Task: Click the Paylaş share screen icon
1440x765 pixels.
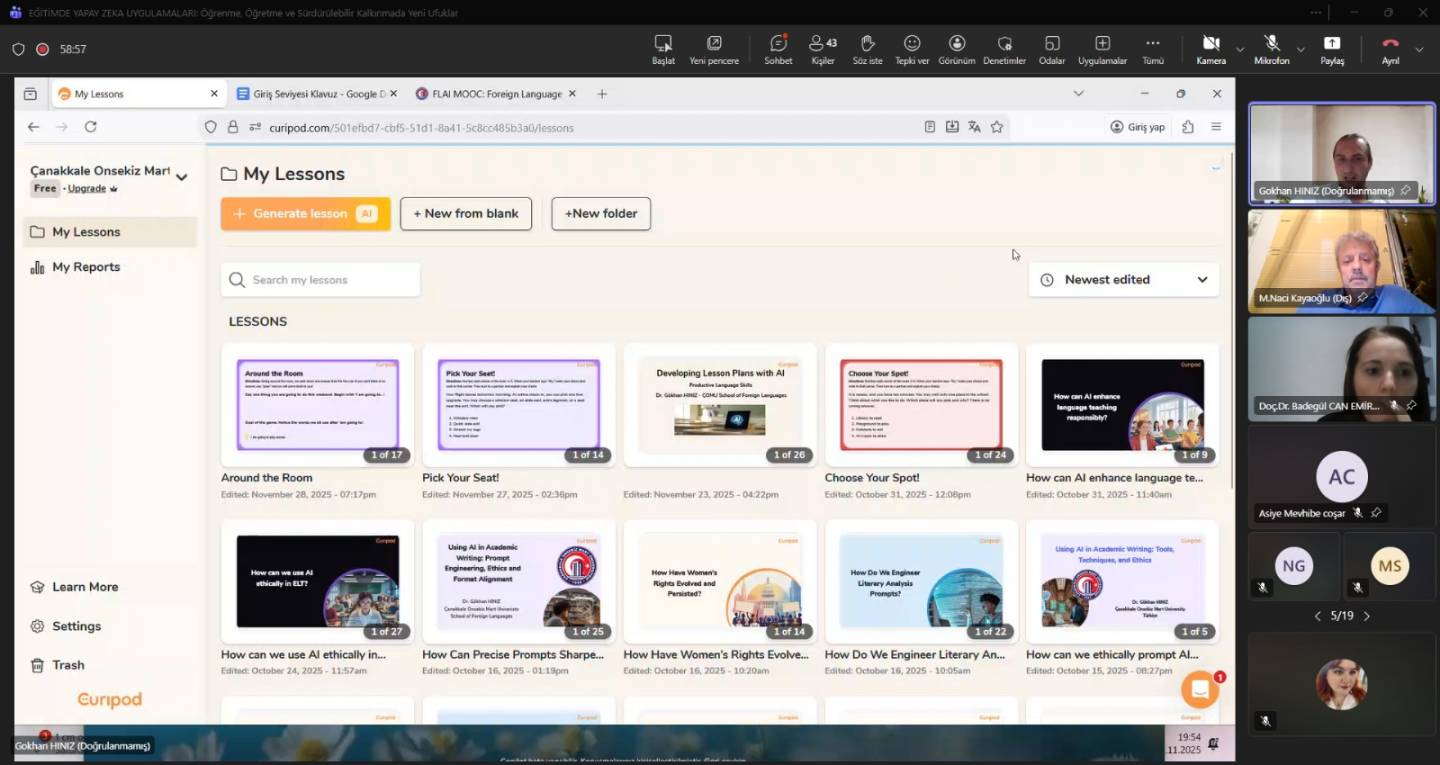Action: point(1332,44)
